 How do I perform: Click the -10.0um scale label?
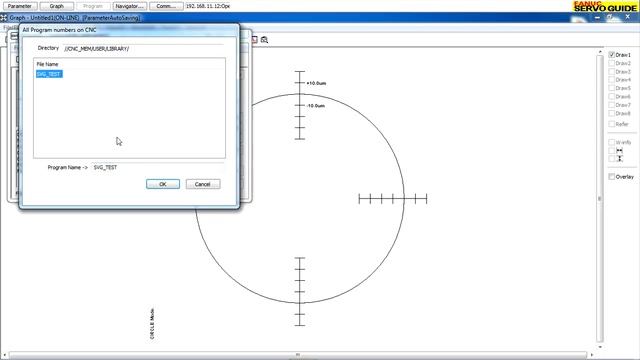(316, 106)
